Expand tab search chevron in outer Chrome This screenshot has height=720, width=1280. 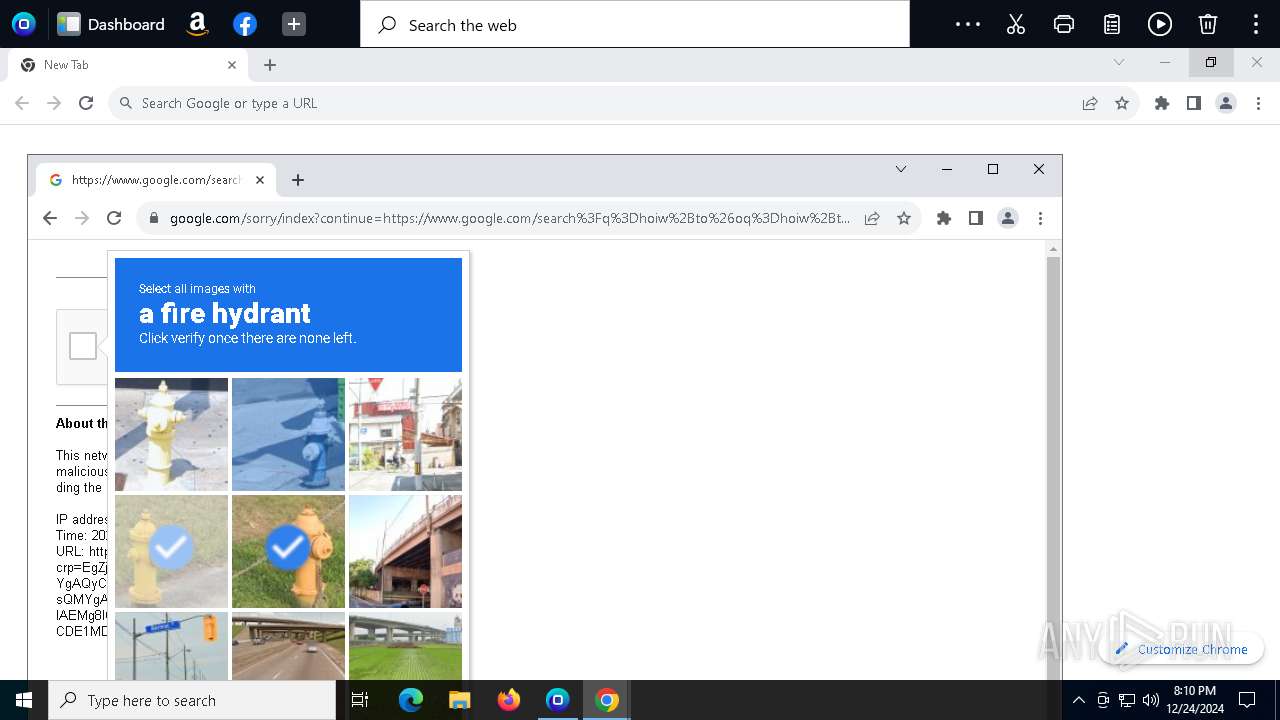1118,62
